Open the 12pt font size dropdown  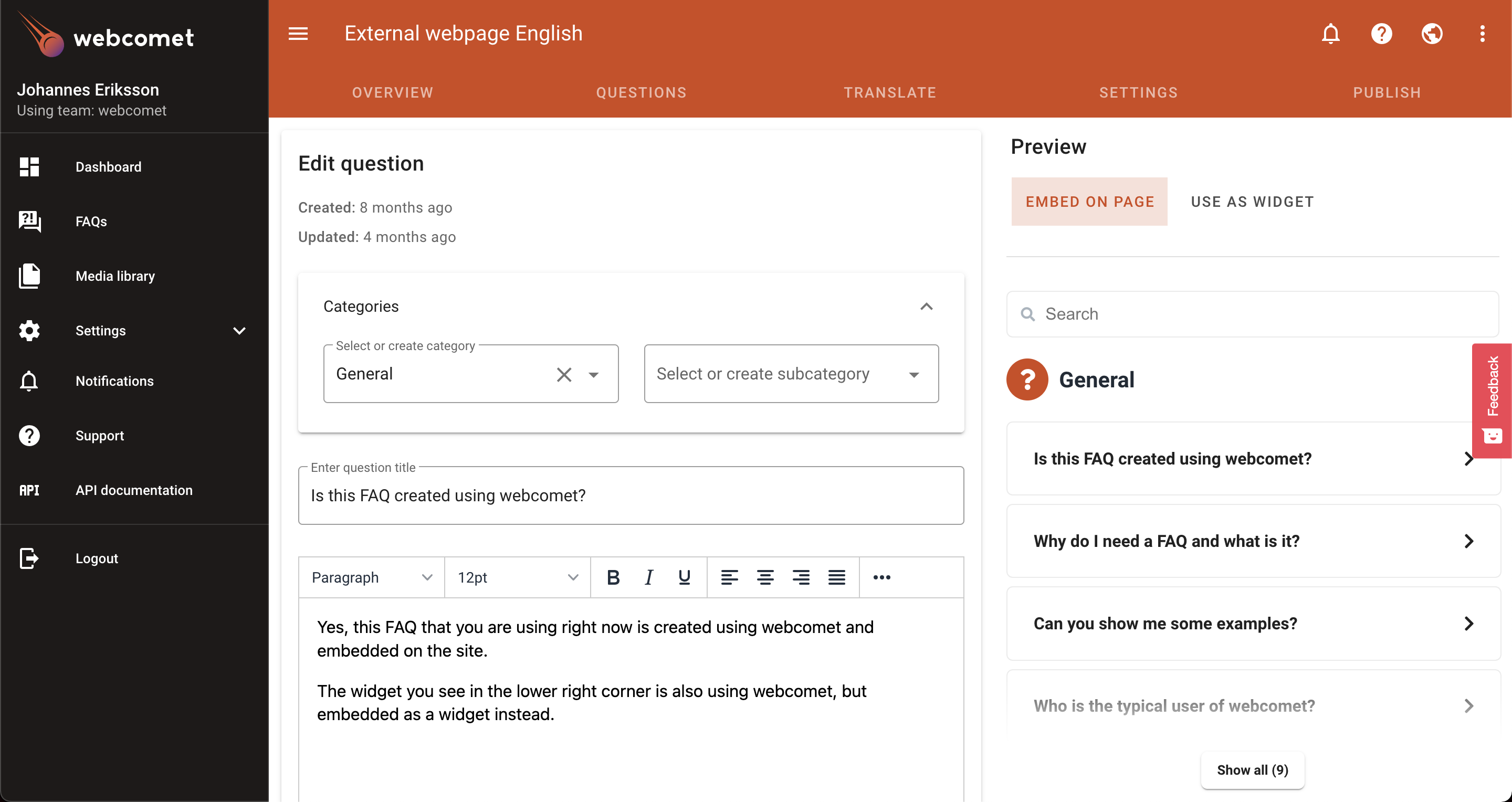518,577
